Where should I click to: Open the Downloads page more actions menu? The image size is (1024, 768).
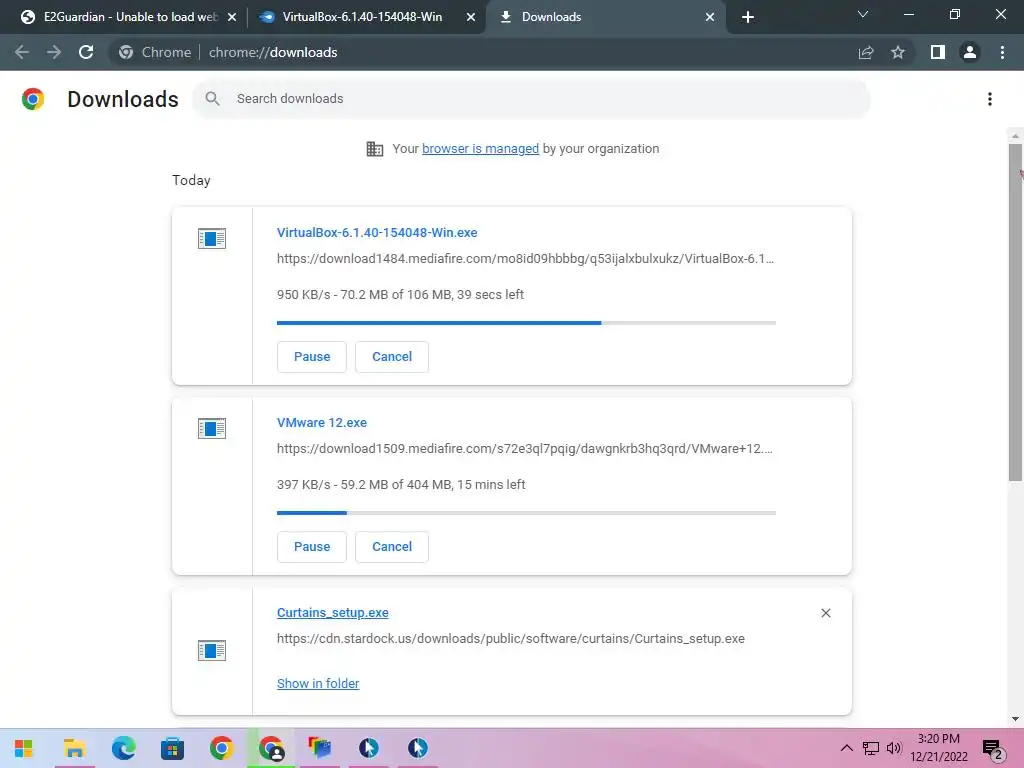pyautogui.click(x=990, y=99)
